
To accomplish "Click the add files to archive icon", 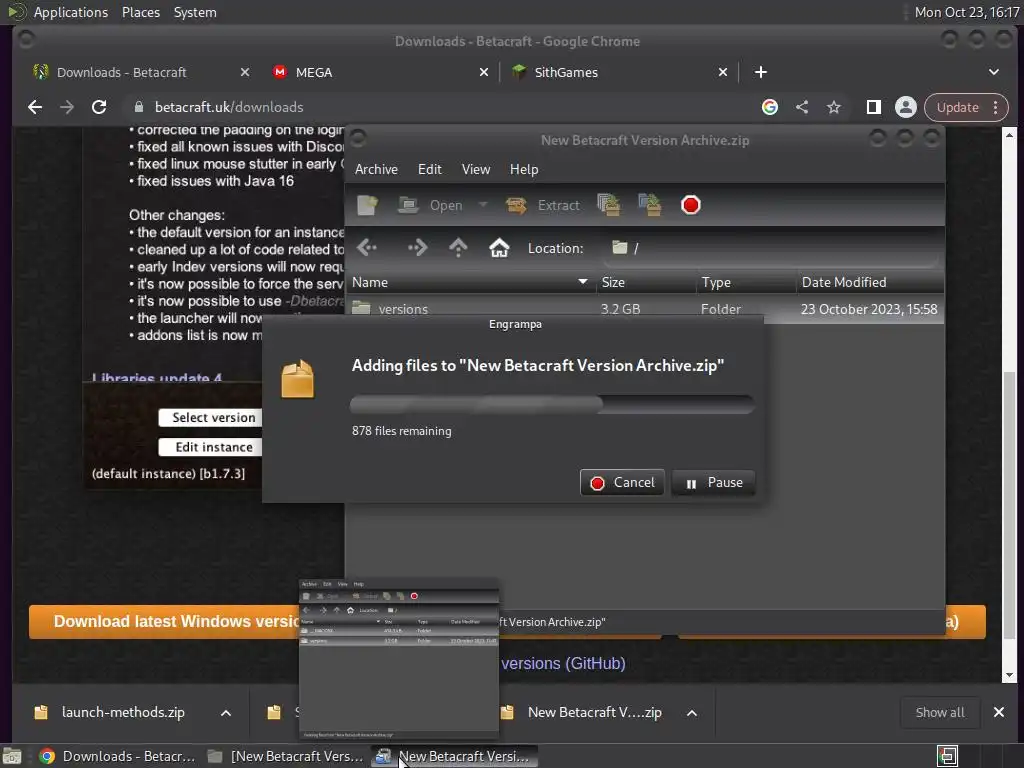I will coord(609,205).
